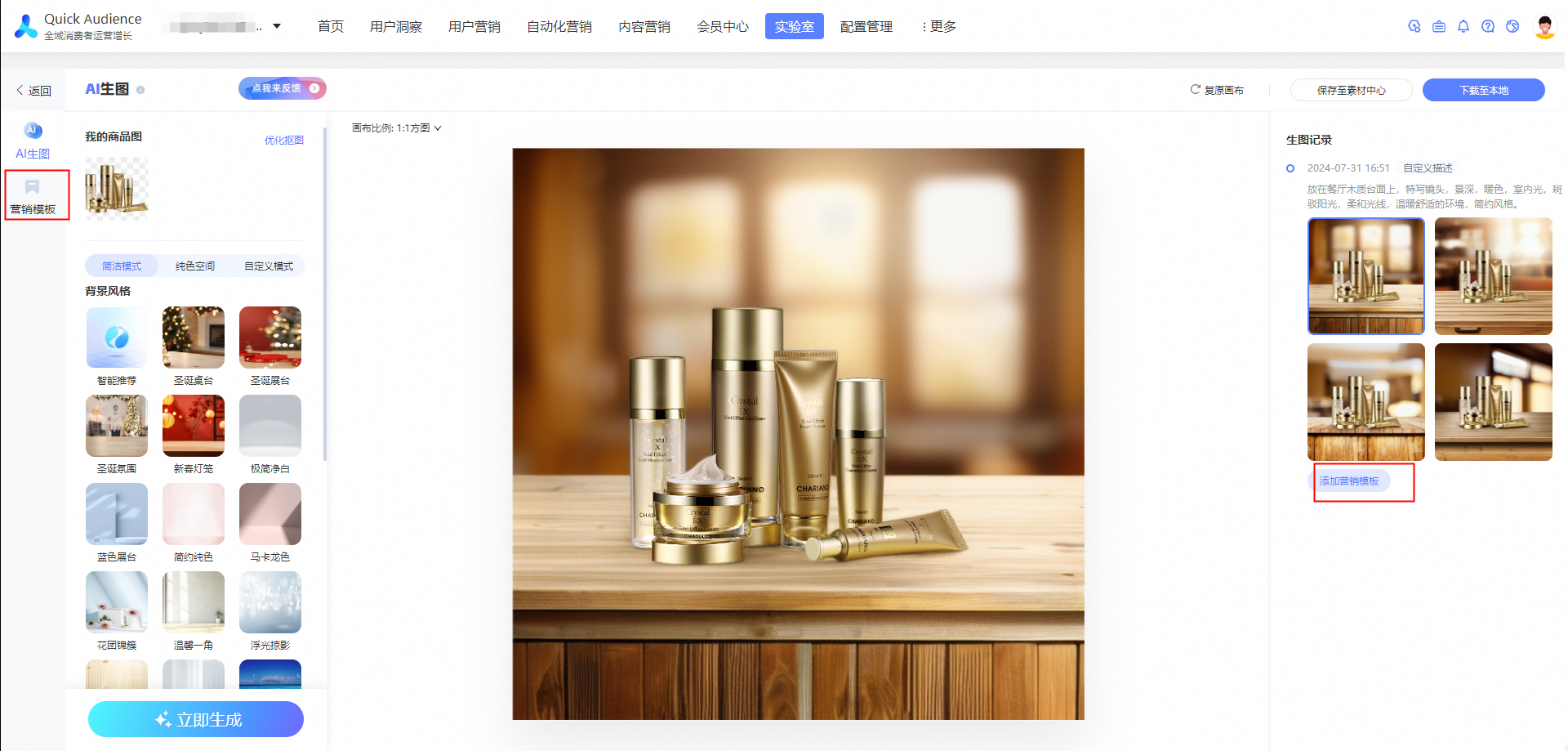
Task: Click 保存至素材中心 button
Action: (1352, 90)
